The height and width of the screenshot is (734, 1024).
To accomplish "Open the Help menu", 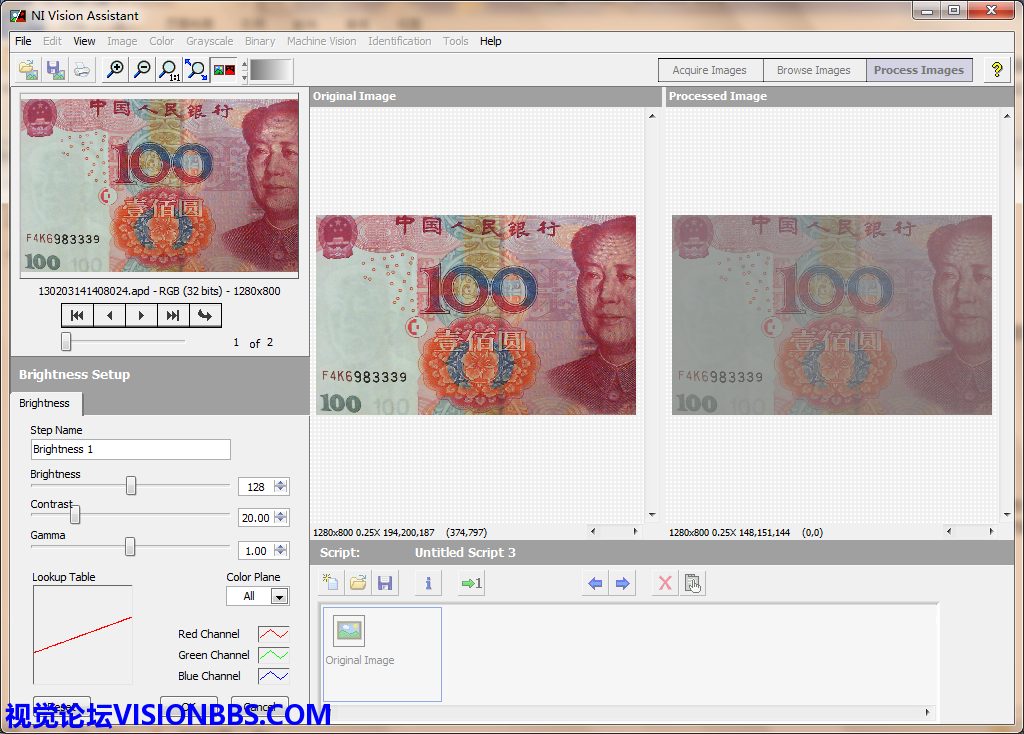I will point(490,41).
